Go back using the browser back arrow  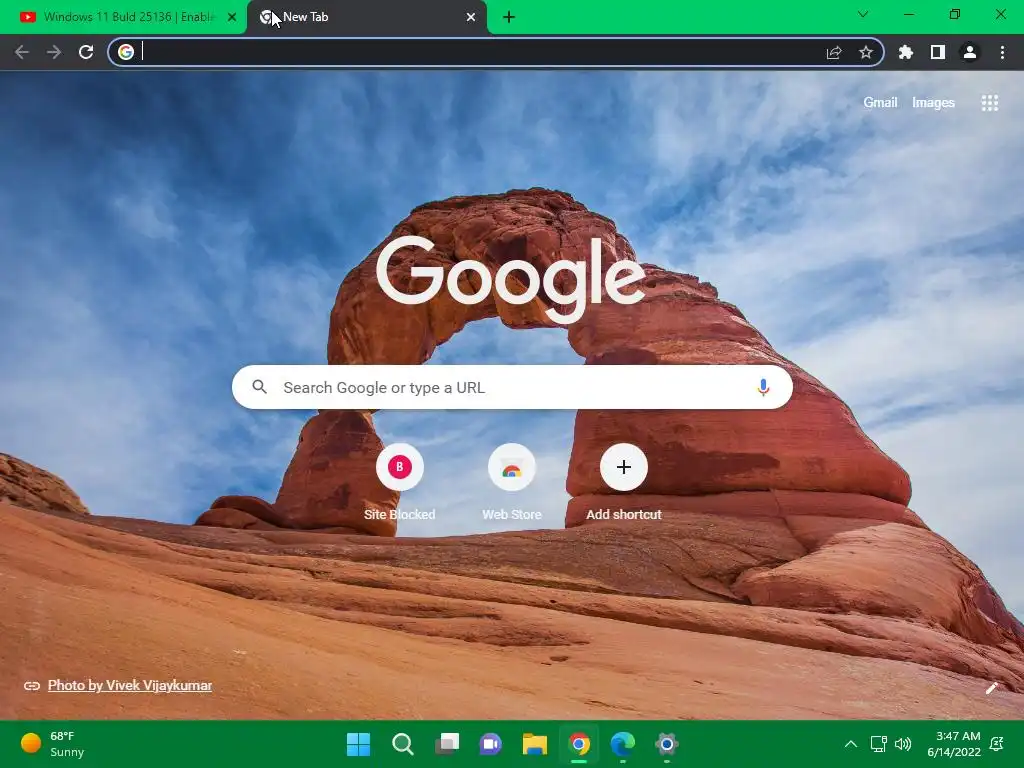22,52
